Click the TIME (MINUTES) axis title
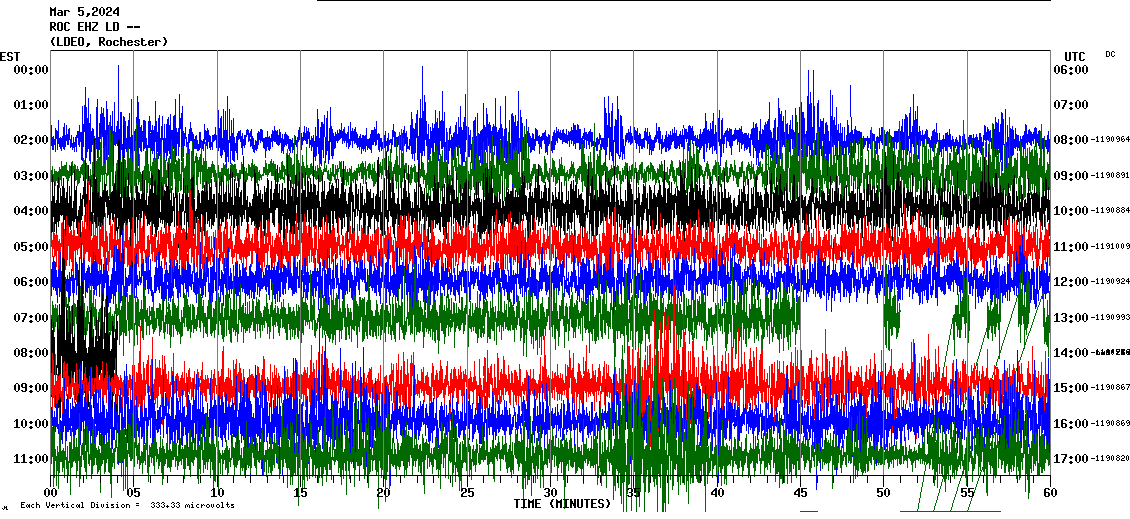This screenshot has height=519, width=1130. tap(562, 504)
